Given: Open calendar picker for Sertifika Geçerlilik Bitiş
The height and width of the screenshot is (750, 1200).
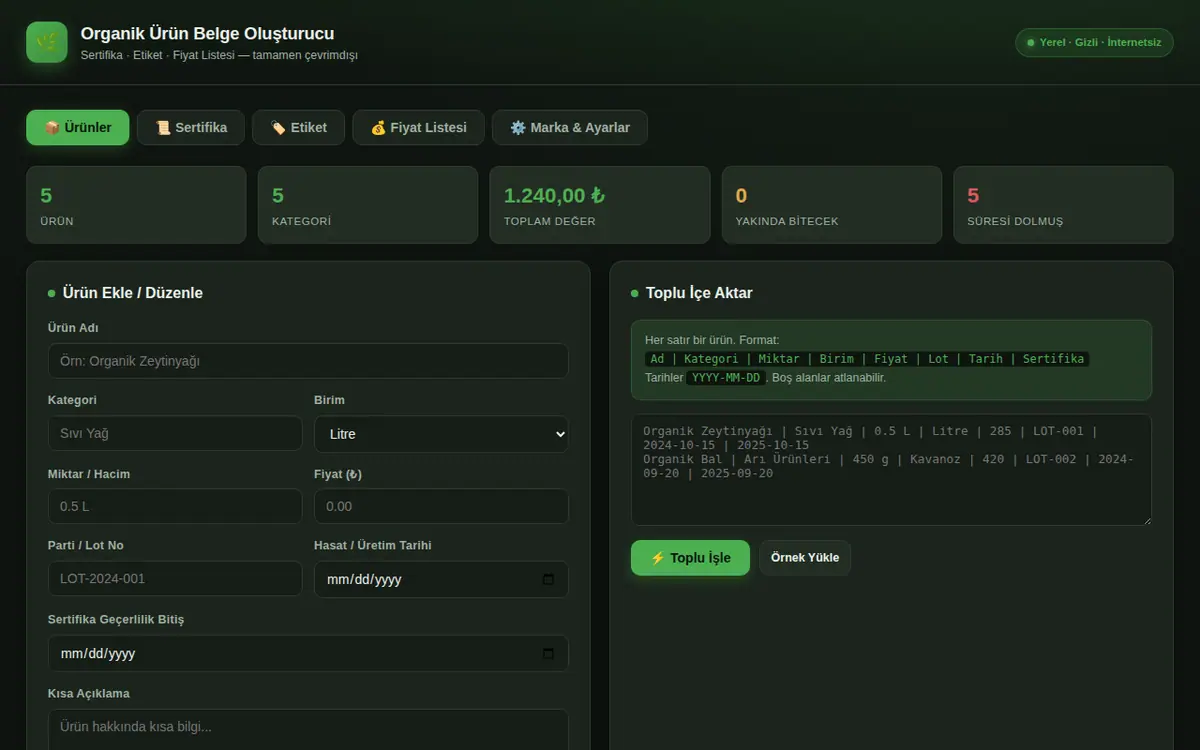Looking at the screenshot, I should tap(548, 653).
